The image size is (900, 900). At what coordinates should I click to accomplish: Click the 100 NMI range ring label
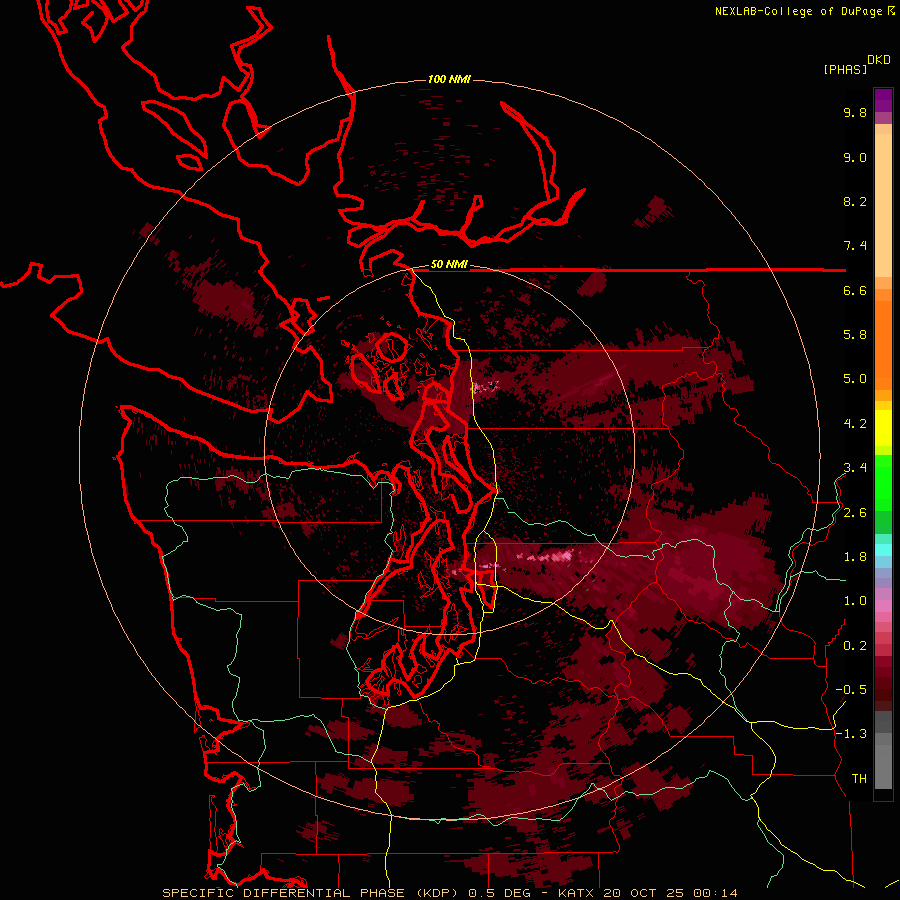[449, 79]
